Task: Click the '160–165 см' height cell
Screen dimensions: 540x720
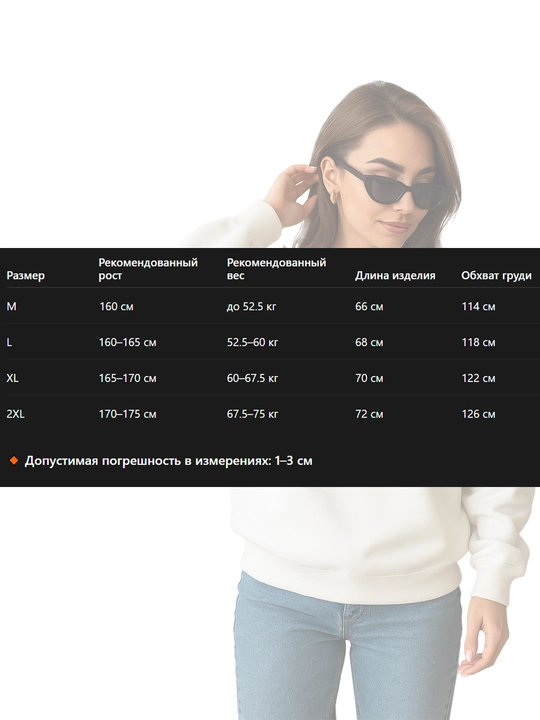Action: click(128, 342)
